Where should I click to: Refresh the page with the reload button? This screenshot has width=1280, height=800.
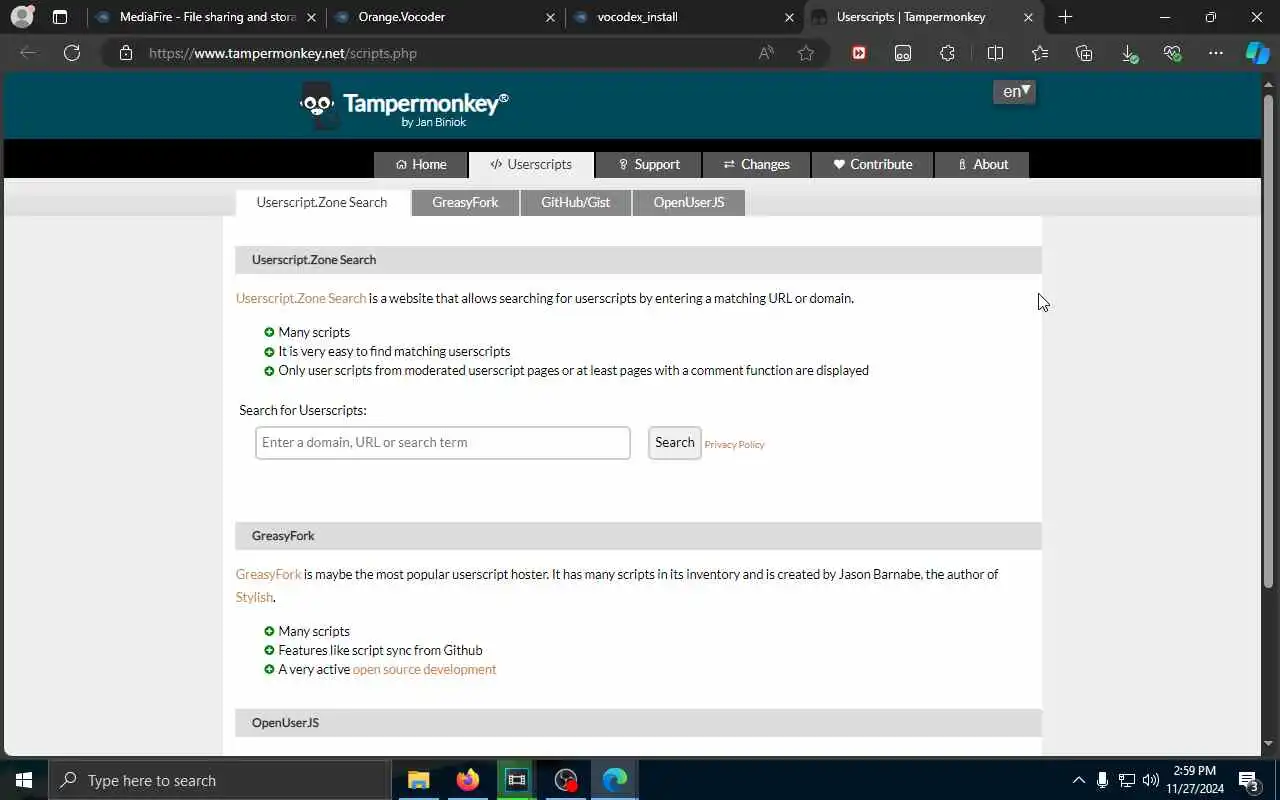point(72,53)
